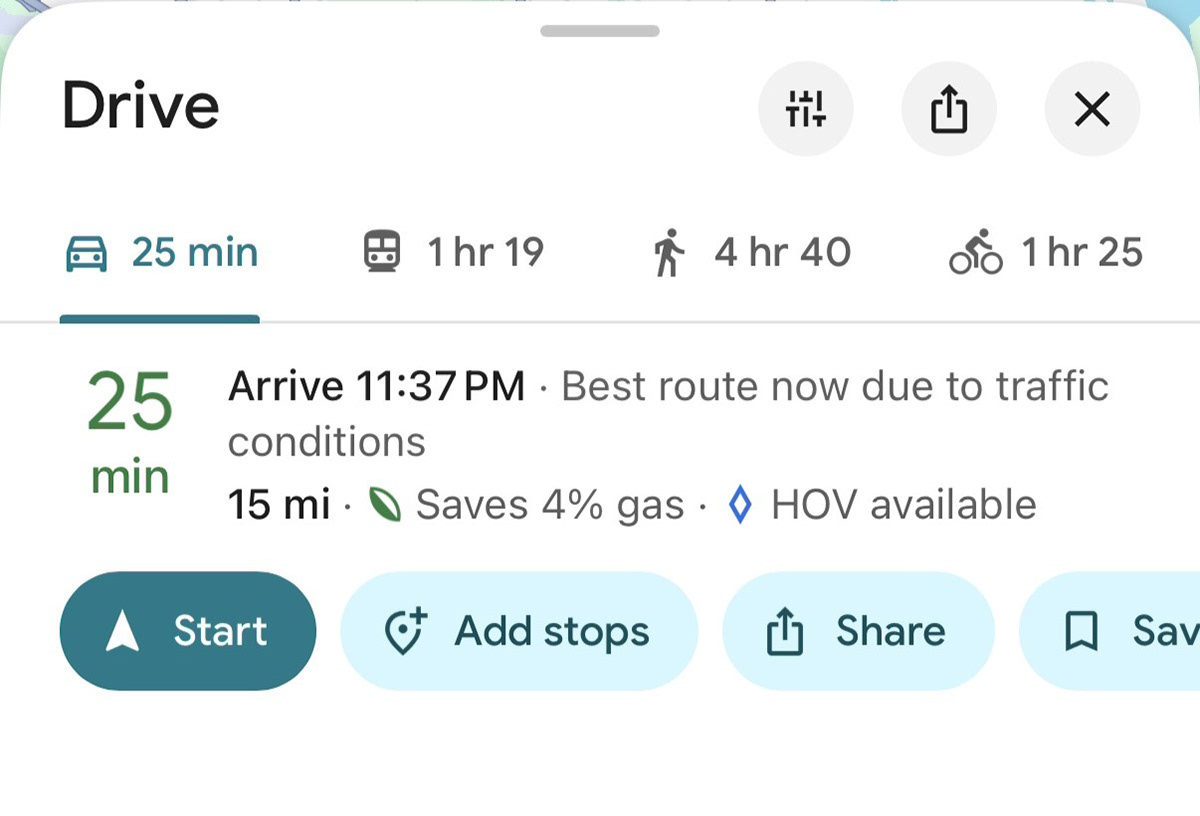The image size is (1200, 816).
Task: Click the Arrive 11:37 PM time
Action: 376,386
